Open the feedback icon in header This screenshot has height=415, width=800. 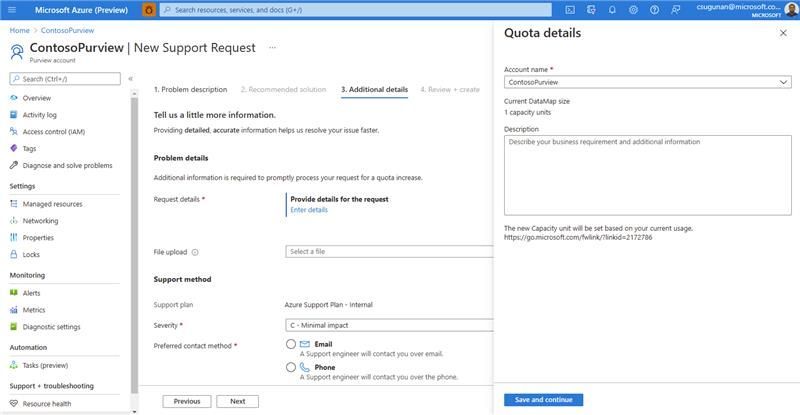click(676, 10)
